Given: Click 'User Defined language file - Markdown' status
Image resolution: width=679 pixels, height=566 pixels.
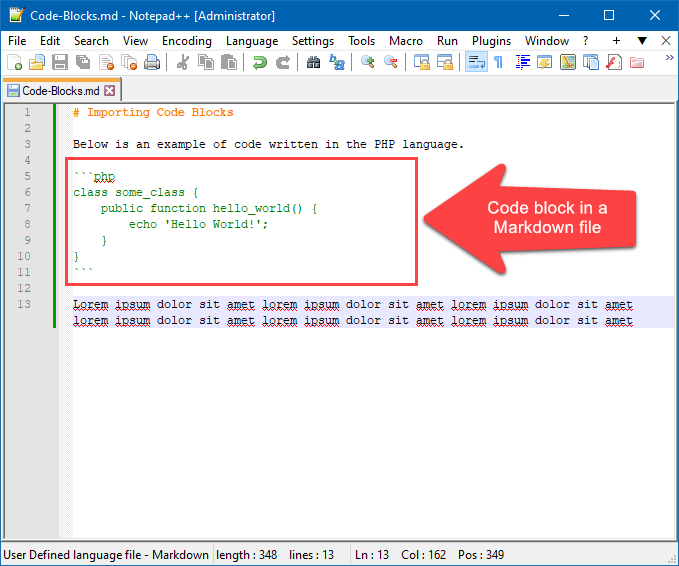Looking at the screenshot, I should tap(106, 555).
